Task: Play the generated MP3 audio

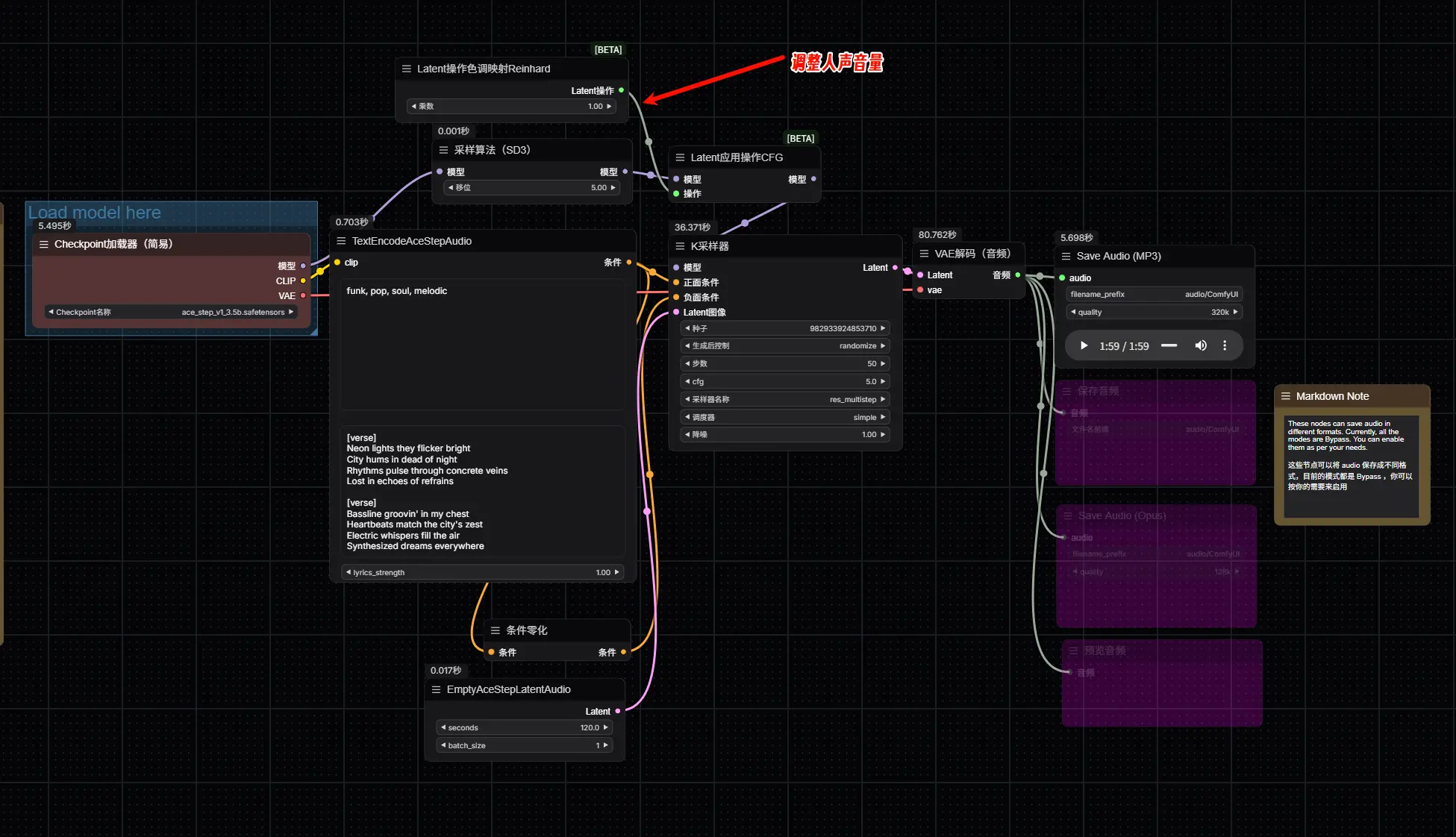Action: coord(1084,345)
